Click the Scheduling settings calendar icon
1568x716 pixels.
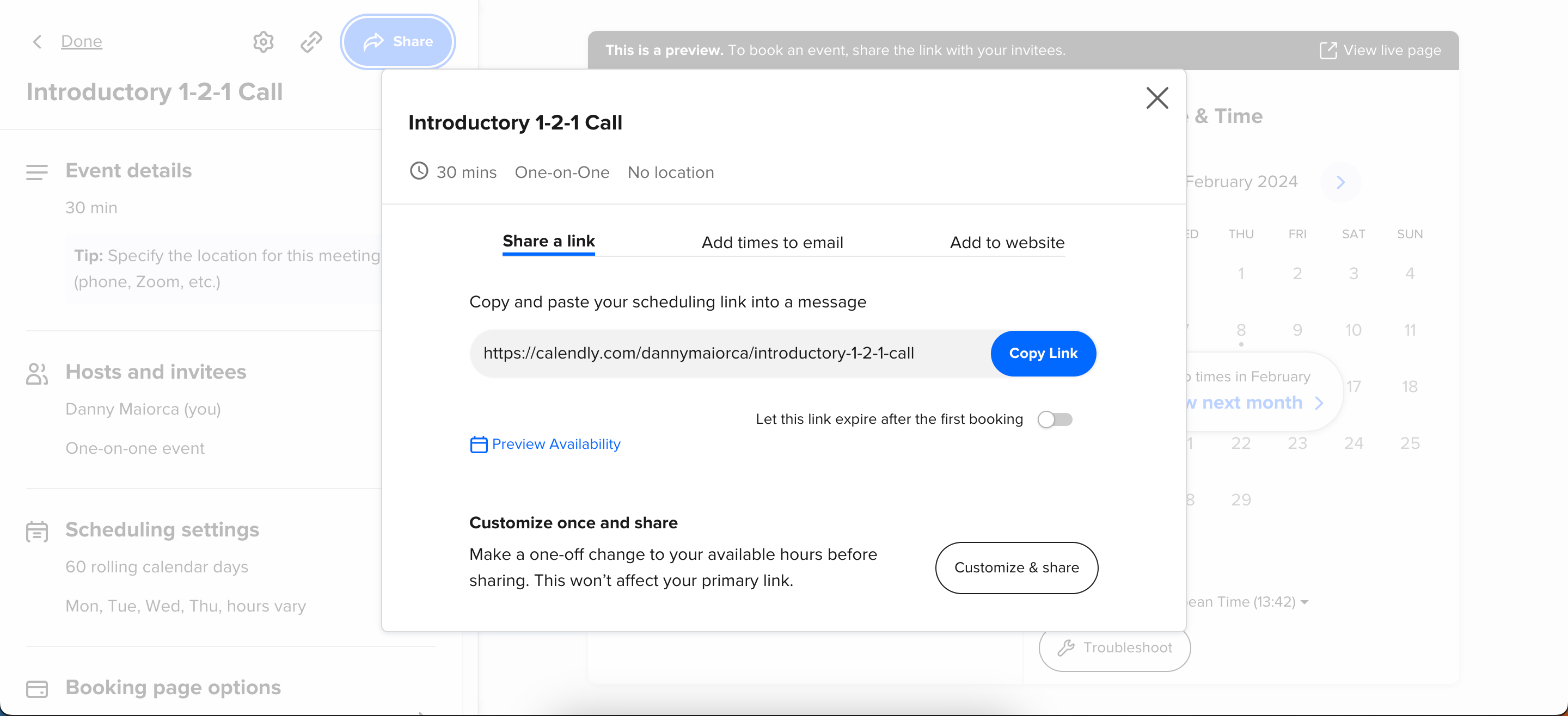pyautogui.click(x=37, y=532)
